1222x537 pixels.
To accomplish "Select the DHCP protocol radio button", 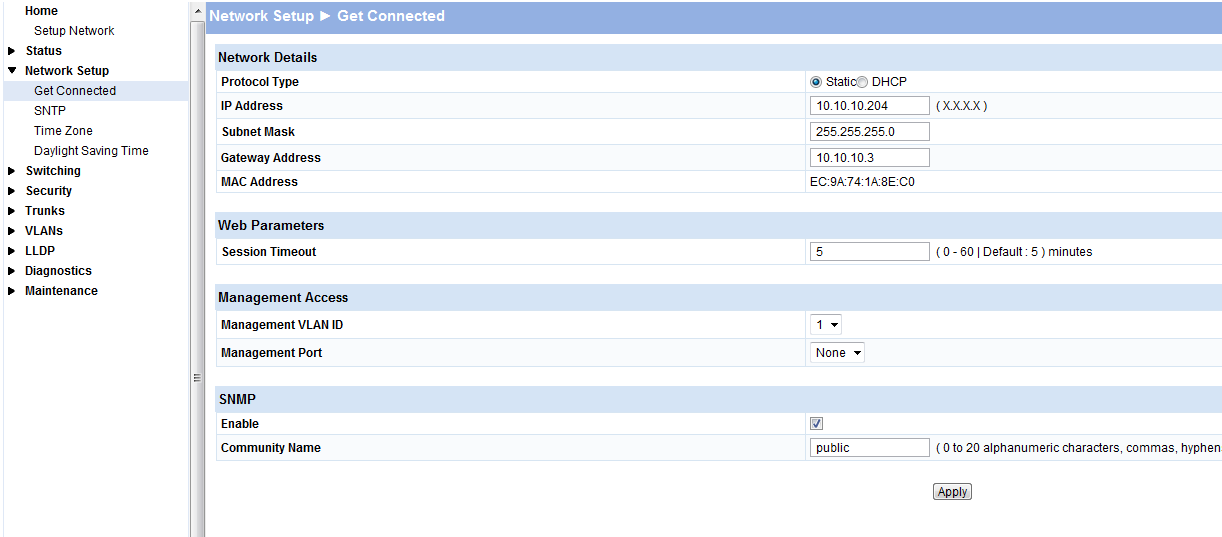I will (862, 82).
